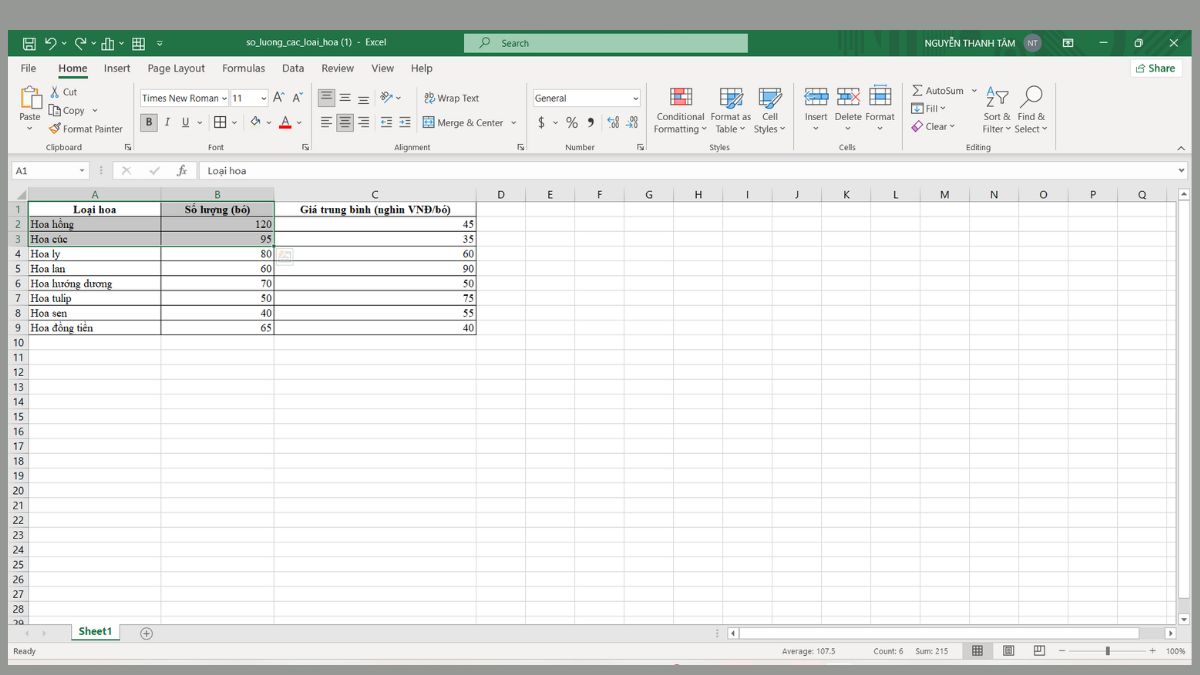1200x675 pixels.
Task: Apply Accounting dollar number format
Action: click(x=541, y=122)
